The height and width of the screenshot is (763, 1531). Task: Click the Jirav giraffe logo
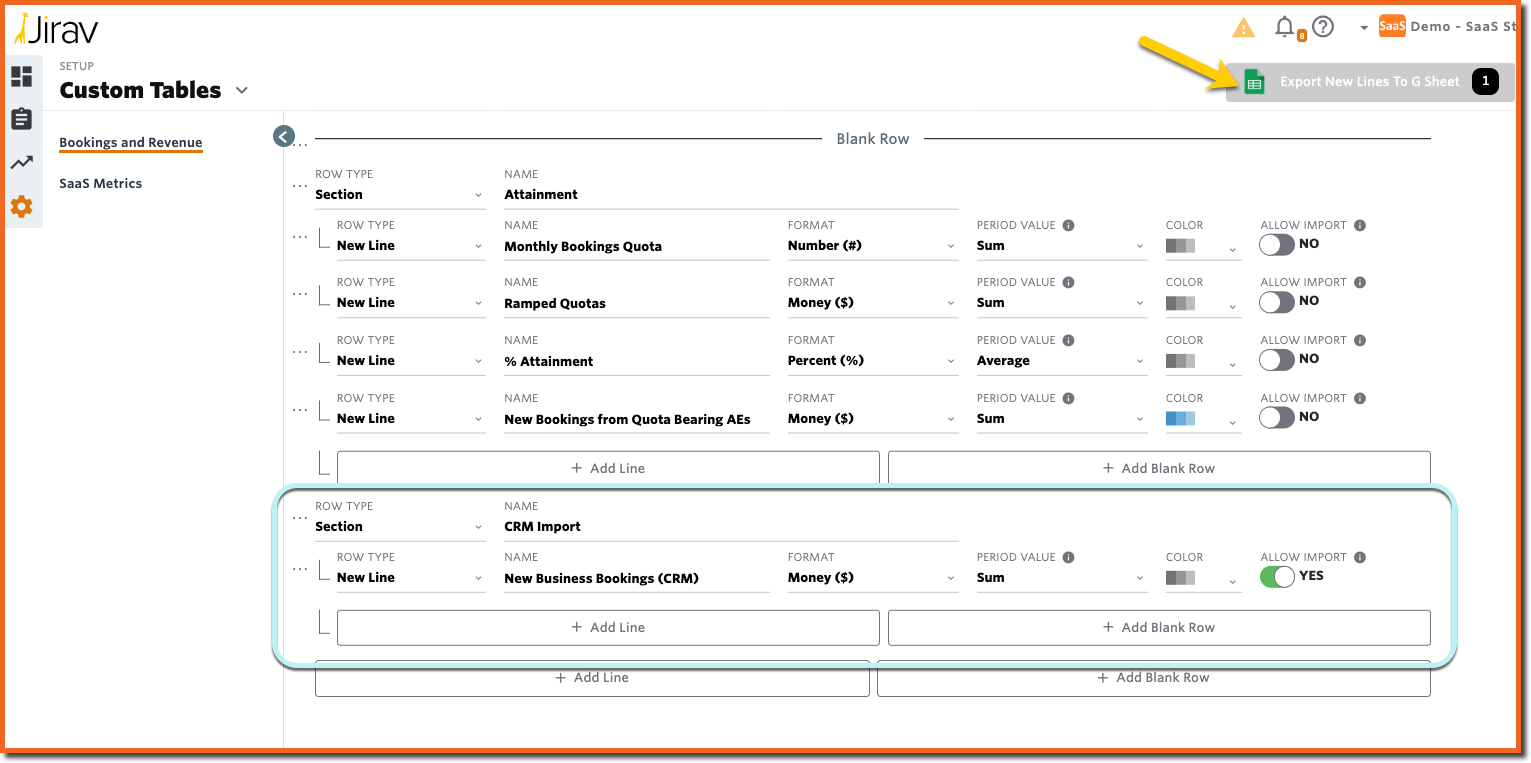[x=56, y=29]
